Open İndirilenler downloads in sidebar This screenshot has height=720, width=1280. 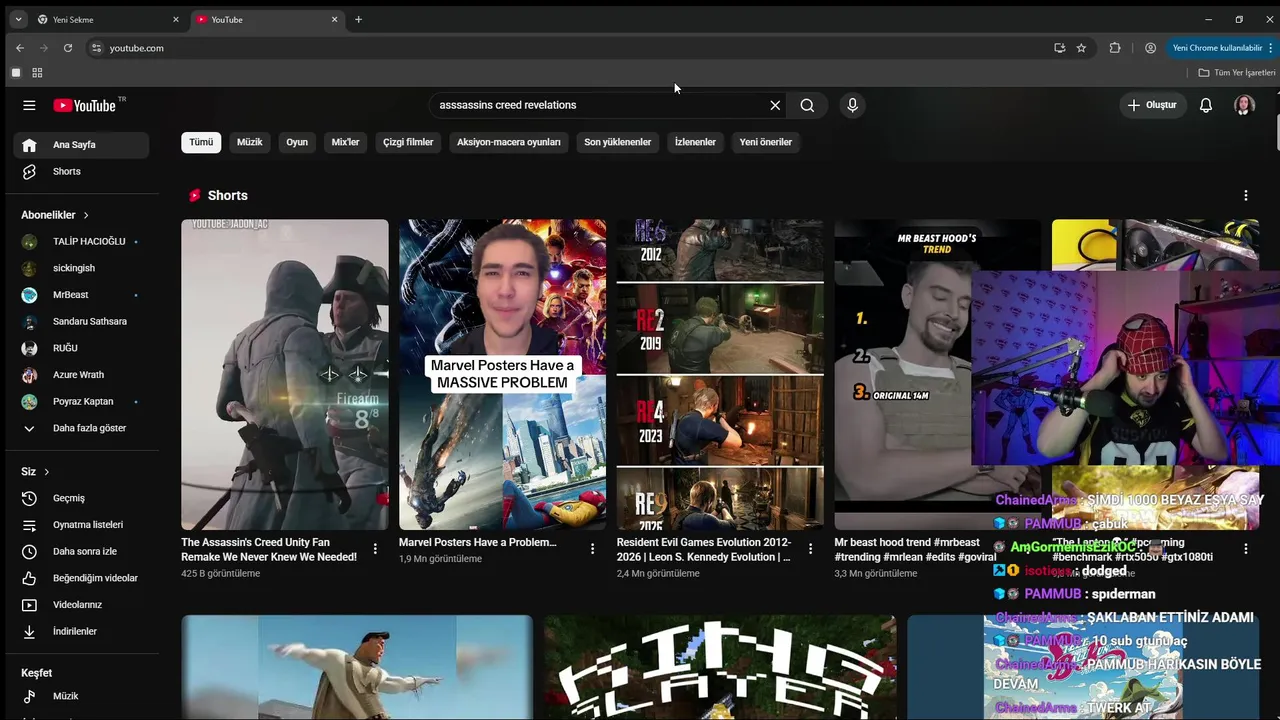(x=81, y=631)
